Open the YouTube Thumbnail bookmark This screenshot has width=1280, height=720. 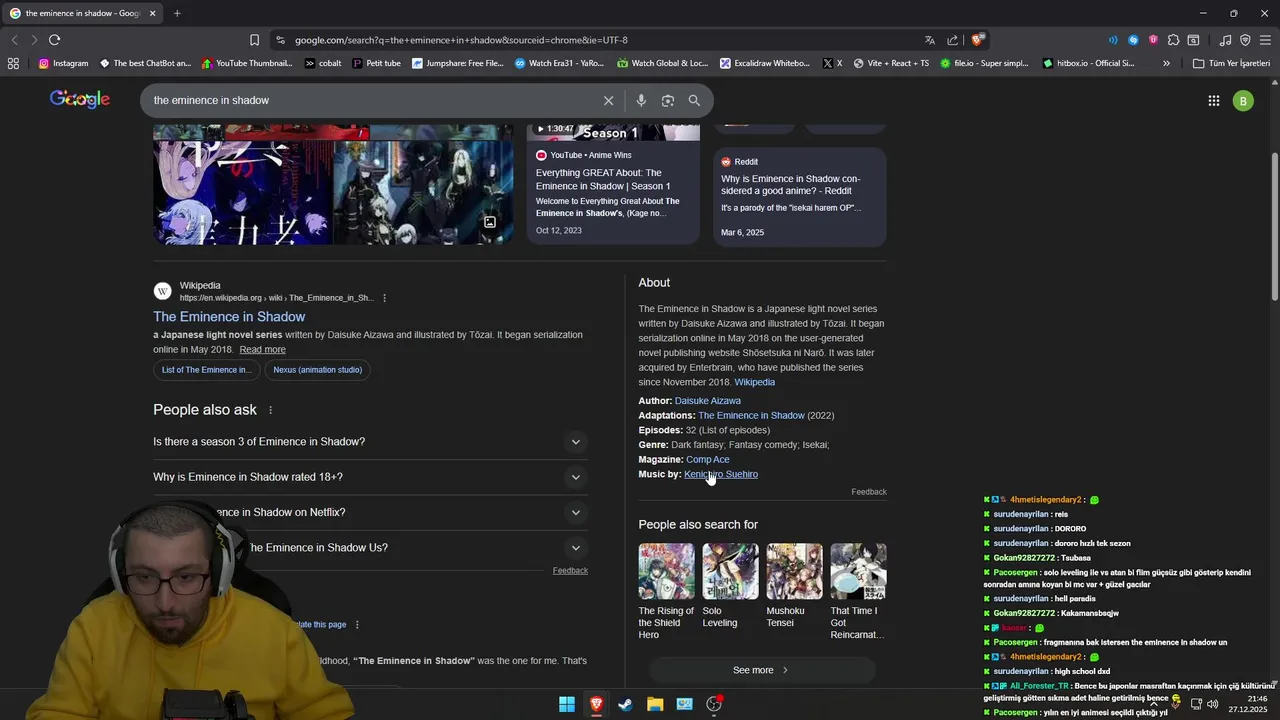click(247, 63)
